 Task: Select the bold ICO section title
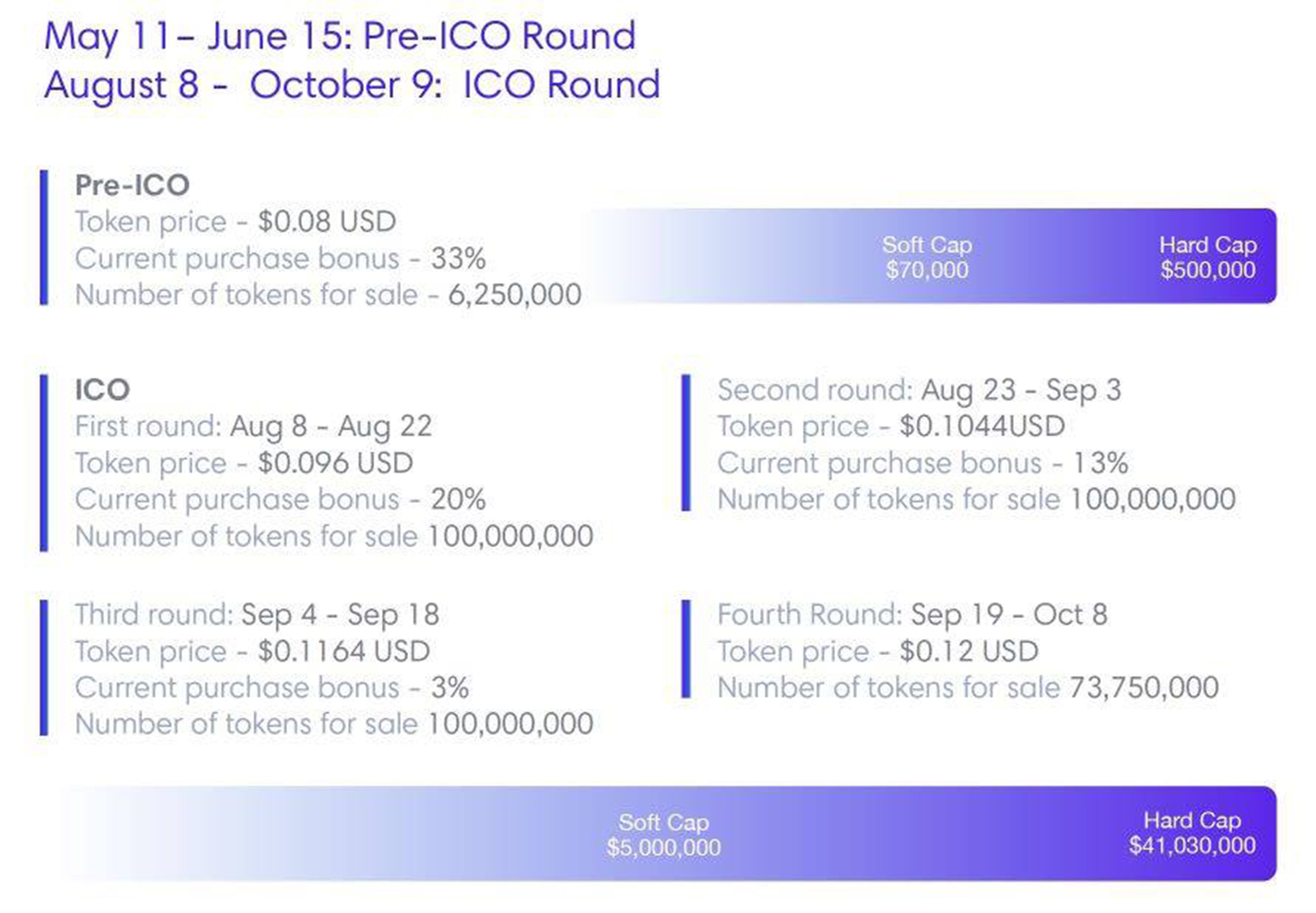(x=102, y=390)
